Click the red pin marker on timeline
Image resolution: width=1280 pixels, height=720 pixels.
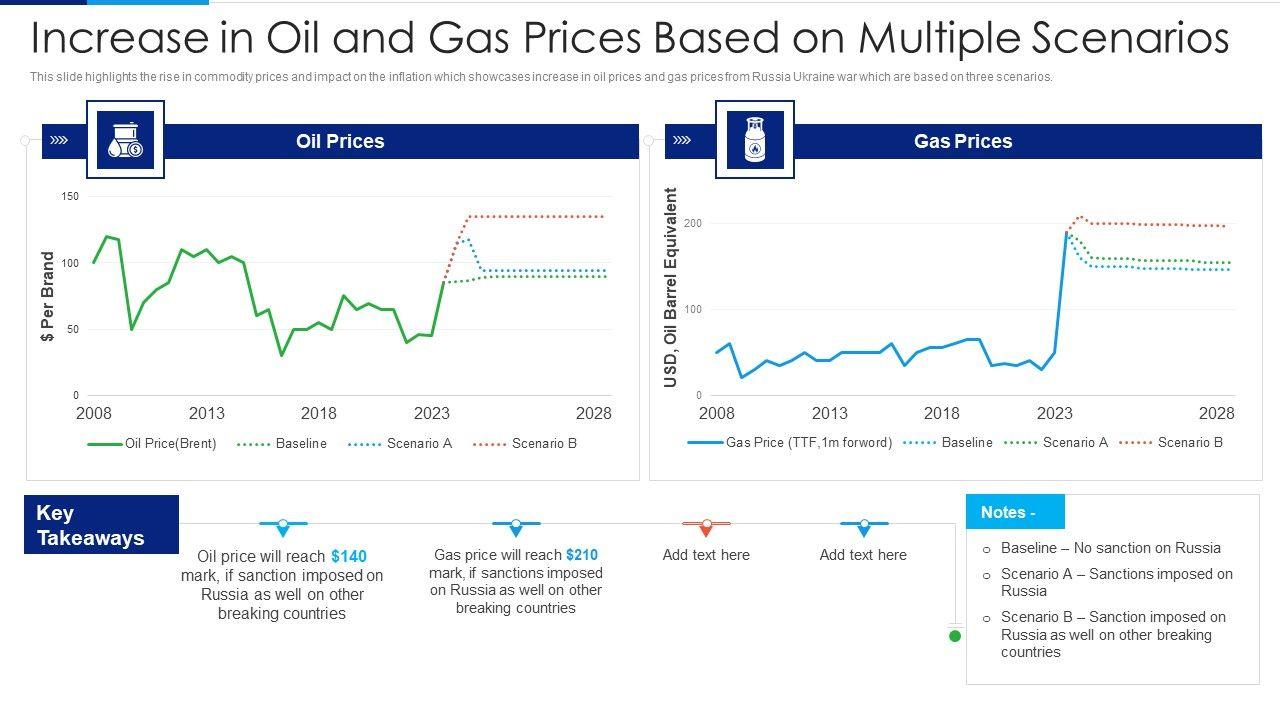point(707,524)
